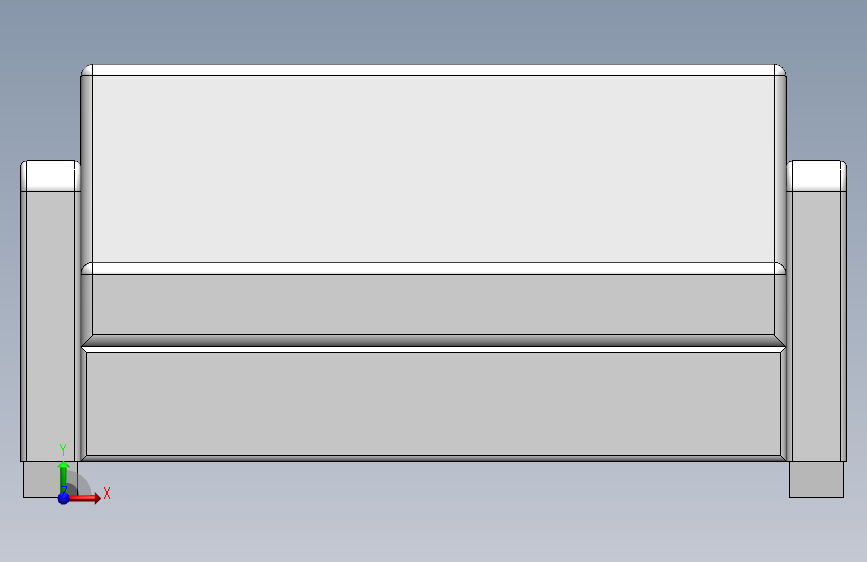Click the blue Z axis ball
The width and height of the screenshot is (867, 562).
pyautogui.click(x=64, y=498)
